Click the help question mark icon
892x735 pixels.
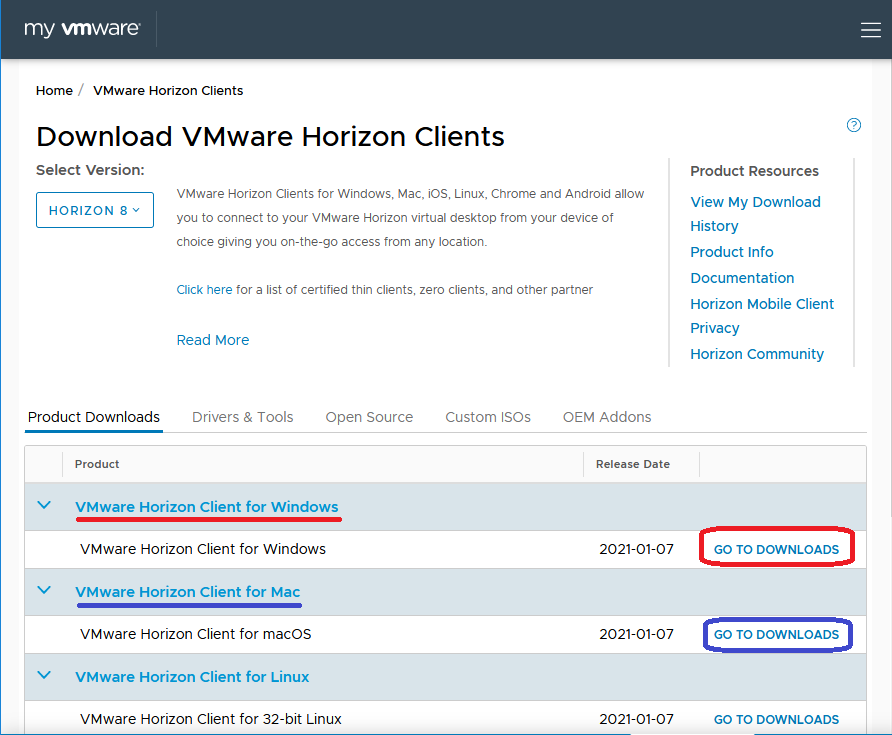pyautogui.click(x=853, y=125)
